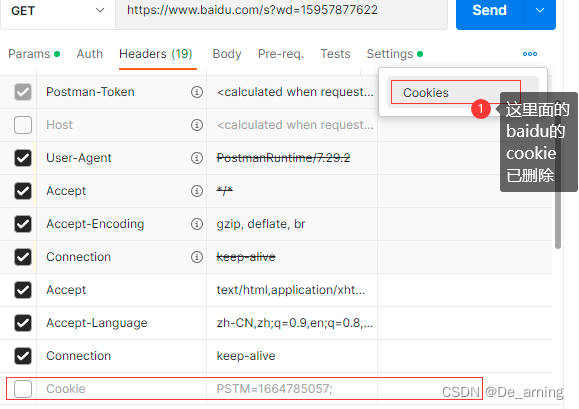Click the Cookie header key
Screen dimensions: 579x409
66,389
